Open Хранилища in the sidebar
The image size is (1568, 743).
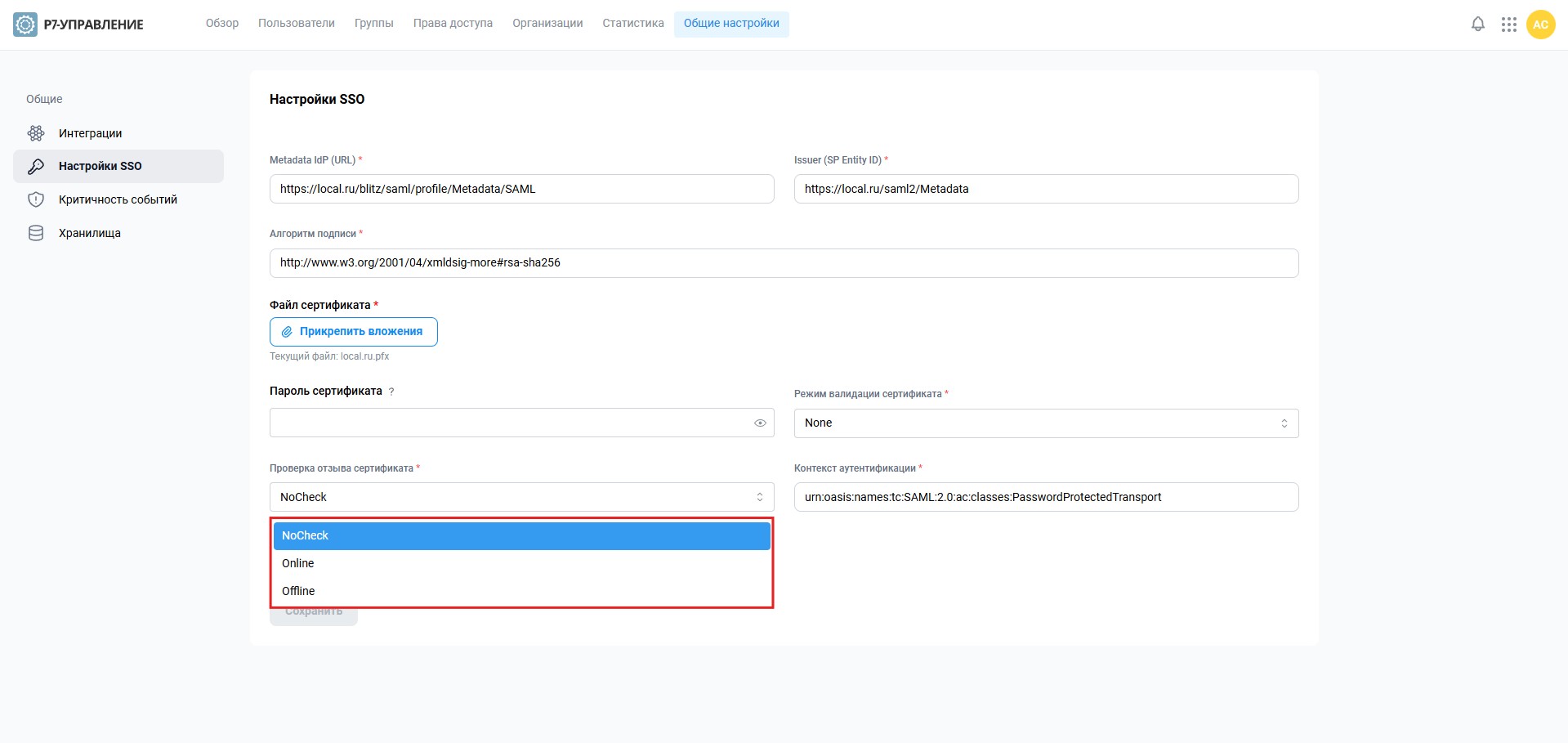pos(118,233)
